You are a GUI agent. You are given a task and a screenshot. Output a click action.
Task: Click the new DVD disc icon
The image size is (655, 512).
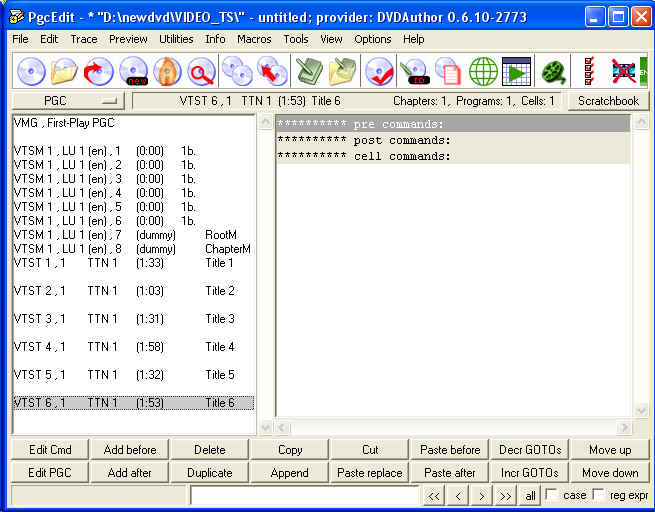tap(133, 71)
